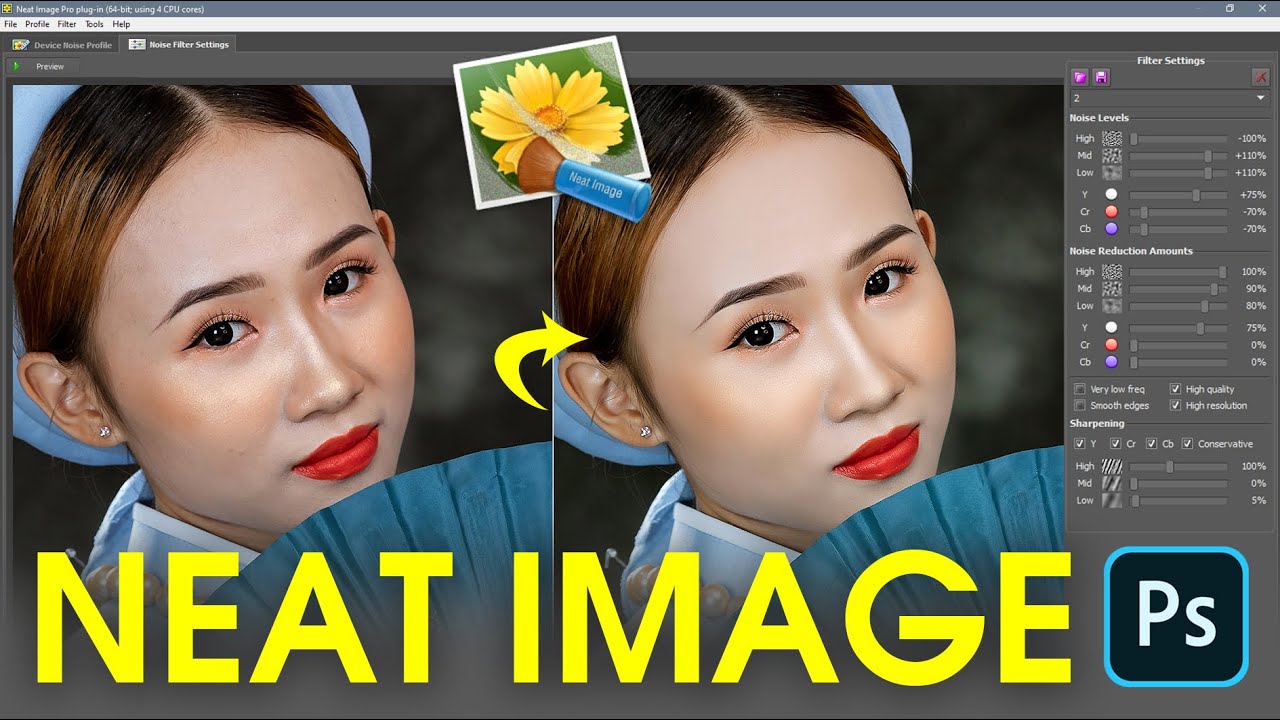The image size is (1280, 720).
Task: Click the Noise Levels High slider
Action: [x=1178, y=139]
